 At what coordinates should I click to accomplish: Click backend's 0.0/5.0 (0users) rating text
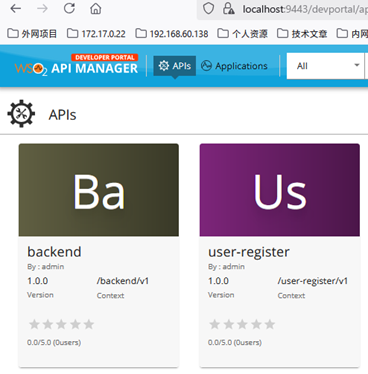[54, 342]
